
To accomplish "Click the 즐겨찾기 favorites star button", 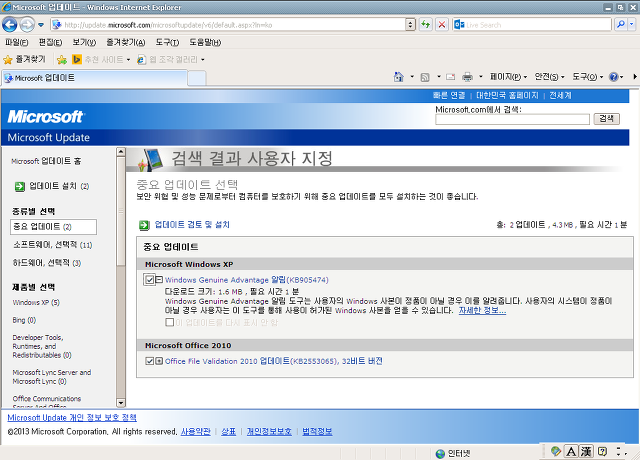I will [24, 60].
